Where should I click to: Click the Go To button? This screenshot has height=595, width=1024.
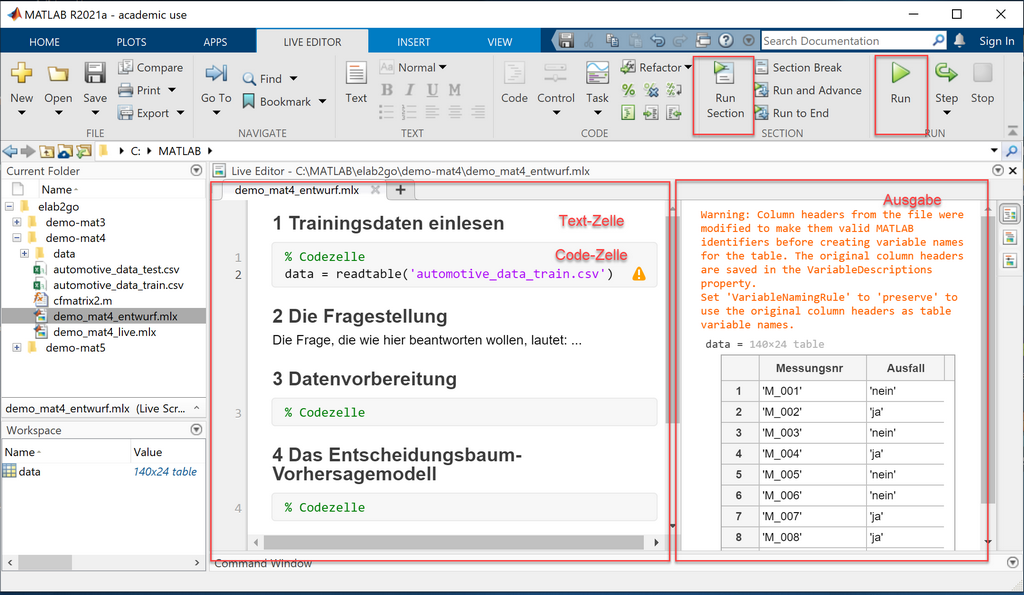pyautogui.click(x=216, y=89)
